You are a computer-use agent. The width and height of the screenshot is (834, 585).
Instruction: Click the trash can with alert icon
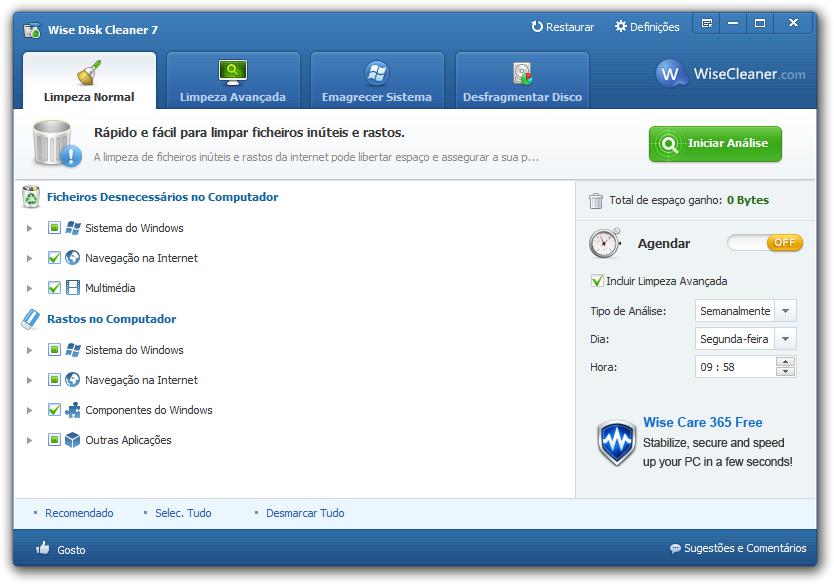[x=56, y=144]
